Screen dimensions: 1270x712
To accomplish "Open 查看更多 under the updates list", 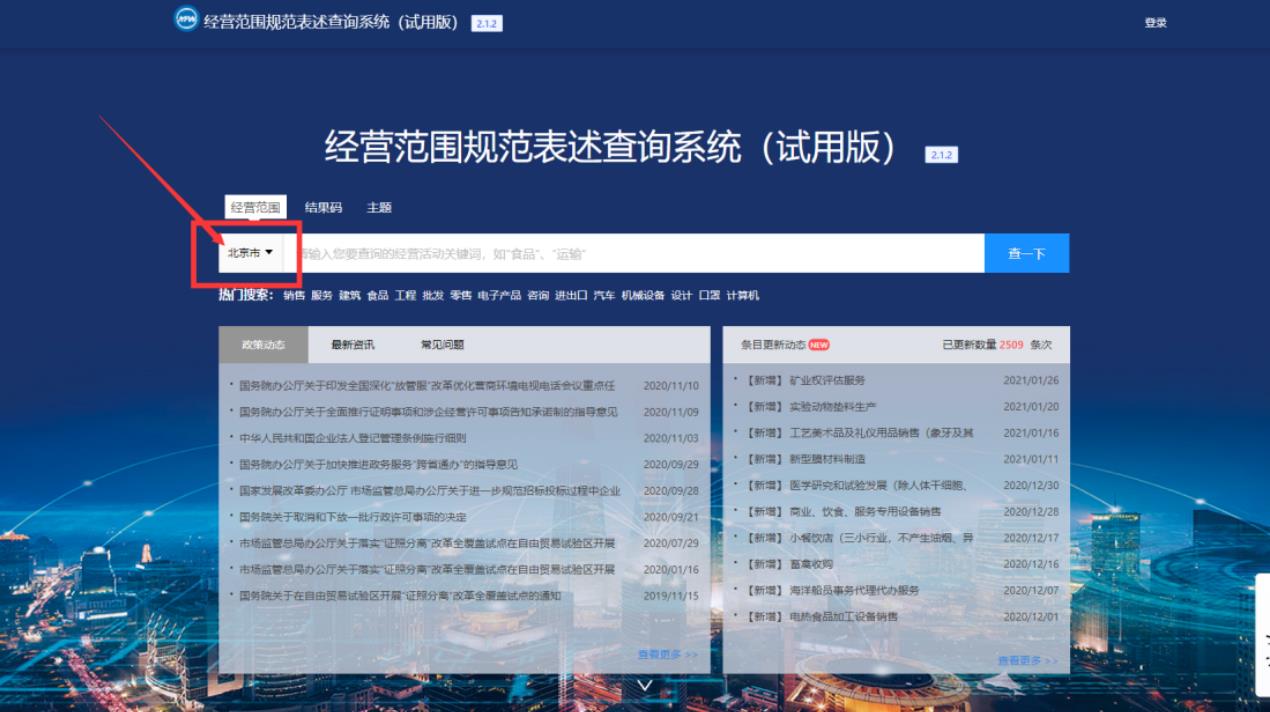I will [1027, 661].
